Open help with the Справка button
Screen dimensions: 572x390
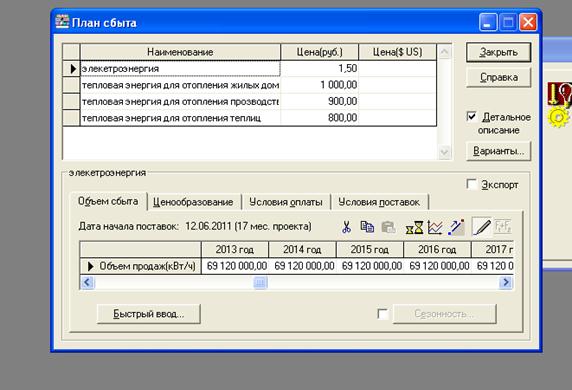[x=498, y=77]
